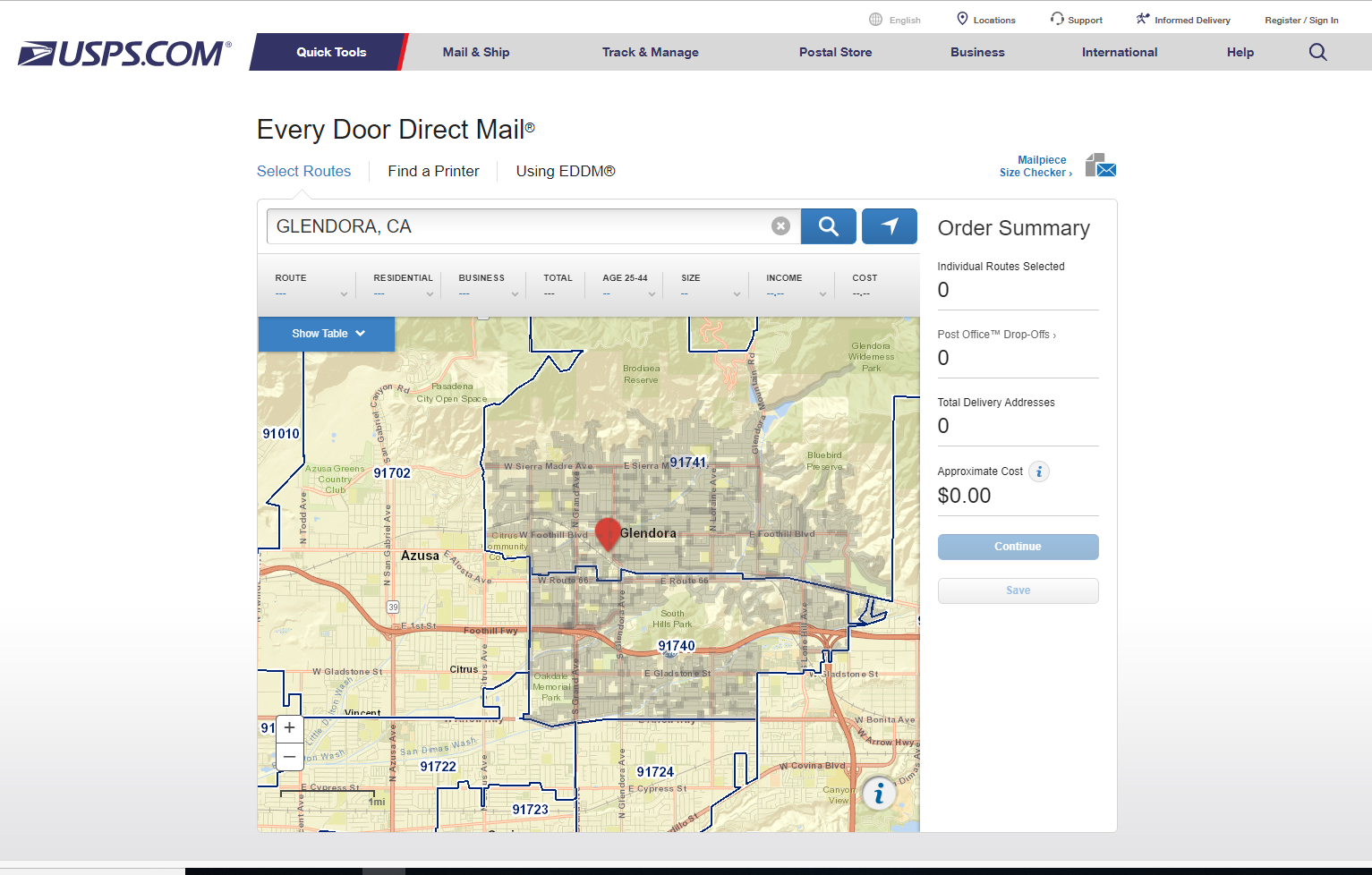Open the Track & Manage menu

click(x=651, y=52)
